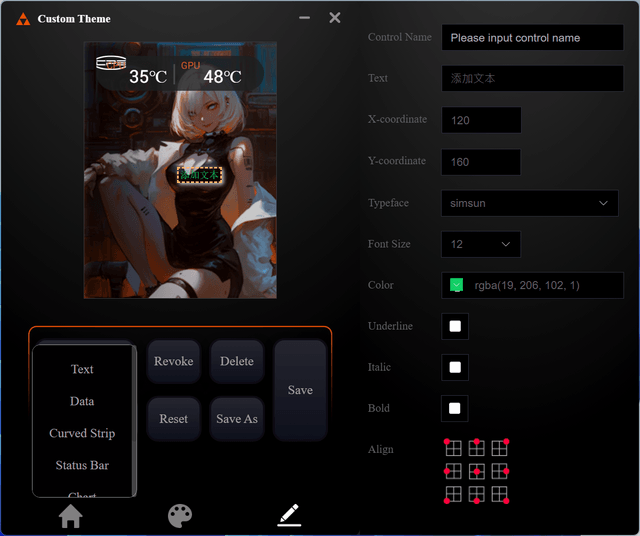The image size is (640, 536).
Task: Click the Delete button
Action: (x=237, y=361)
